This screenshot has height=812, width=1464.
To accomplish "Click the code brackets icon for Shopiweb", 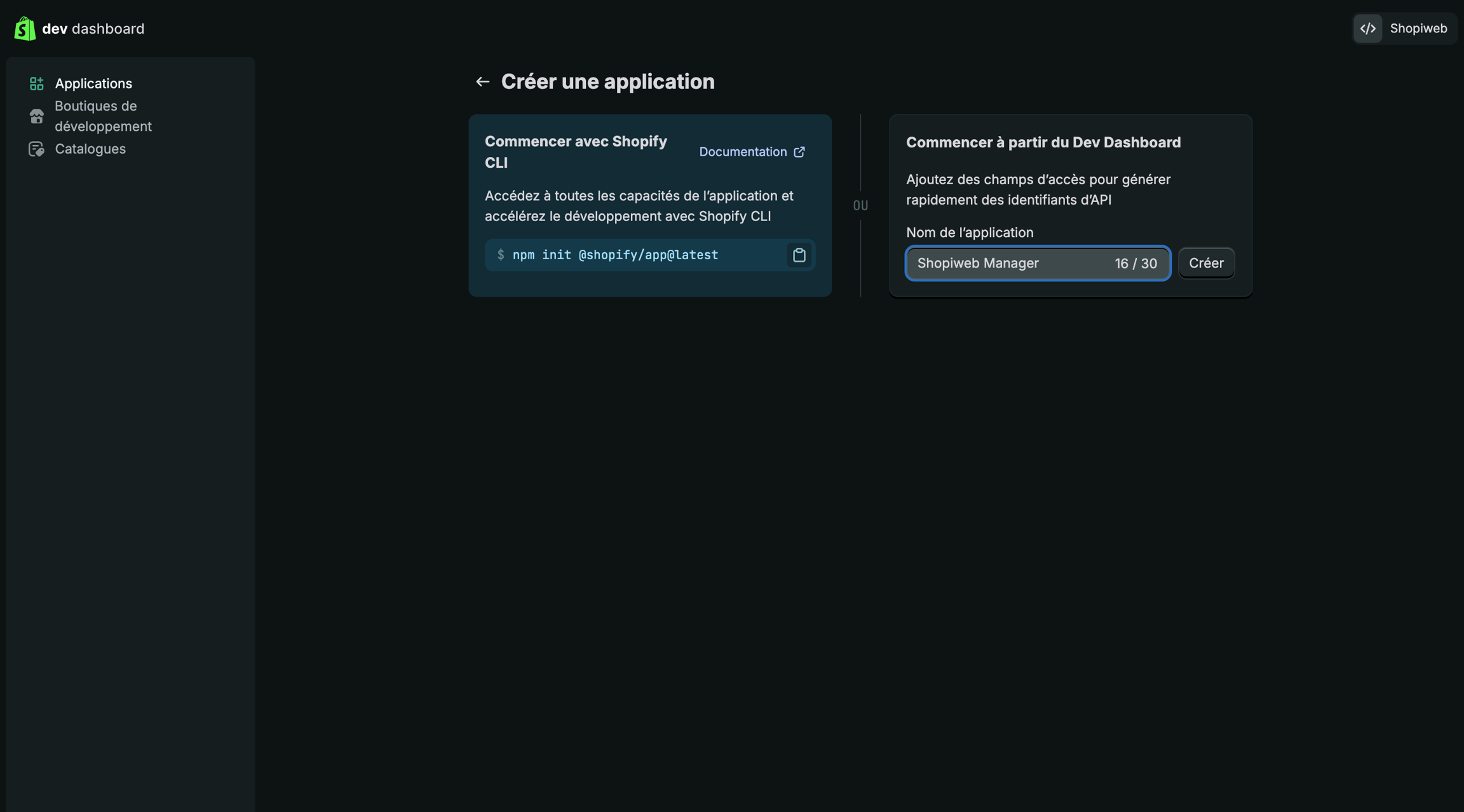I will click(x=1367, y=29).
